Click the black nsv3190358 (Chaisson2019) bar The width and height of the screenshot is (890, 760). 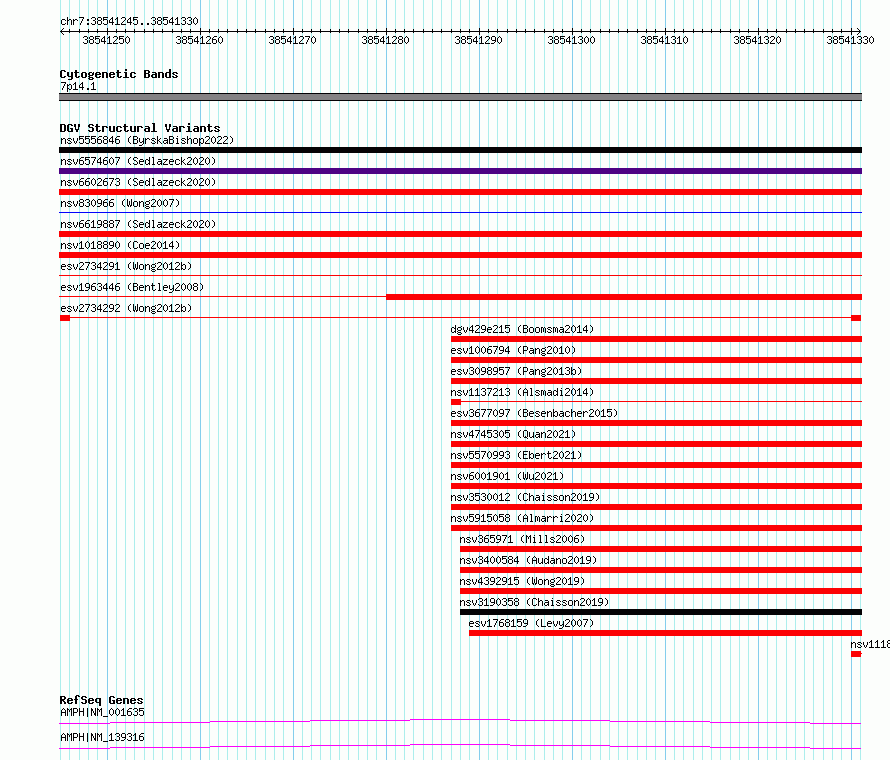(x=661, y=612)
